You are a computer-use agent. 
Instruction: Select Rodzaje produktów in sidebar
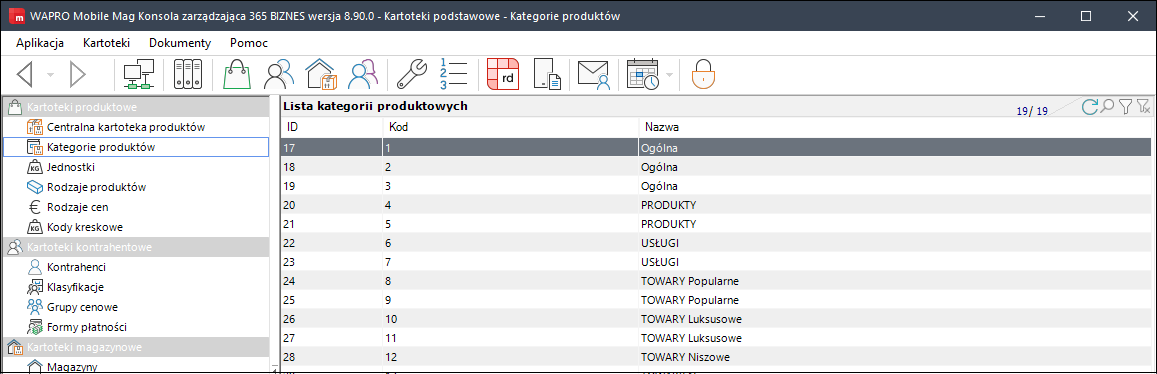click(x=96, y=187)
